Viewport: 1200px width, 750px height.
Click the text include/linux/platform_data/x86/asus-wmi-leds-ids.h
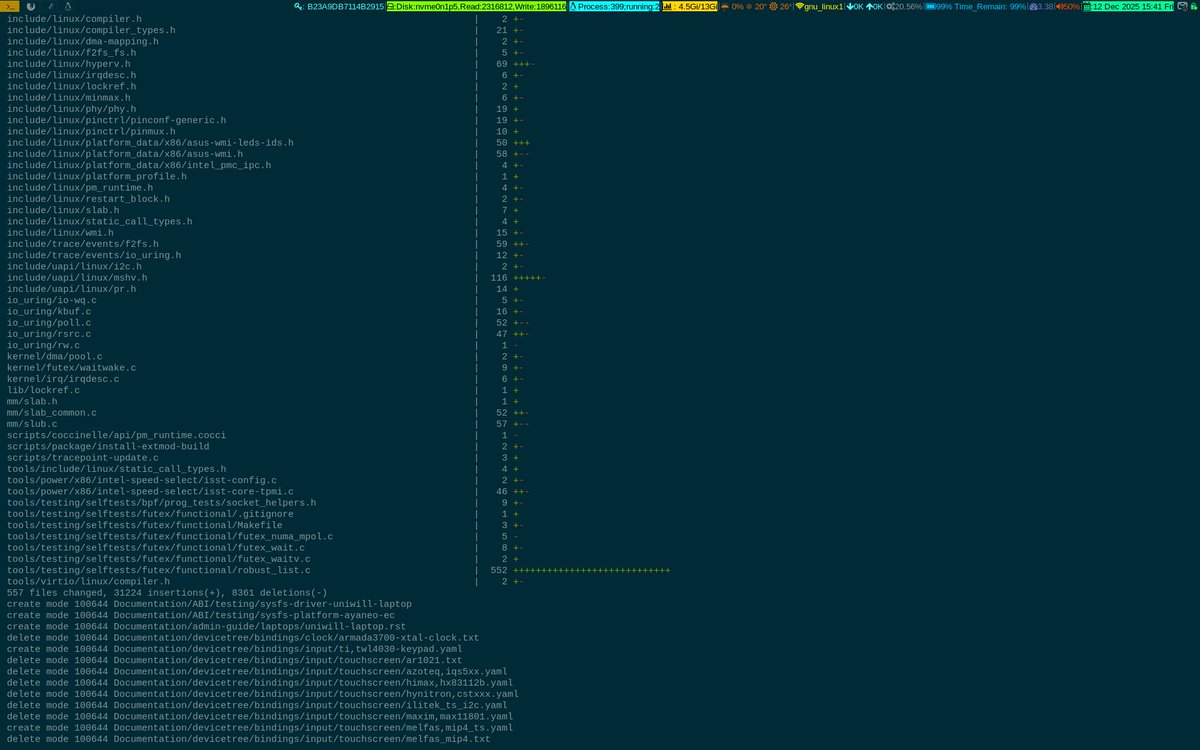tap(150, 143)
